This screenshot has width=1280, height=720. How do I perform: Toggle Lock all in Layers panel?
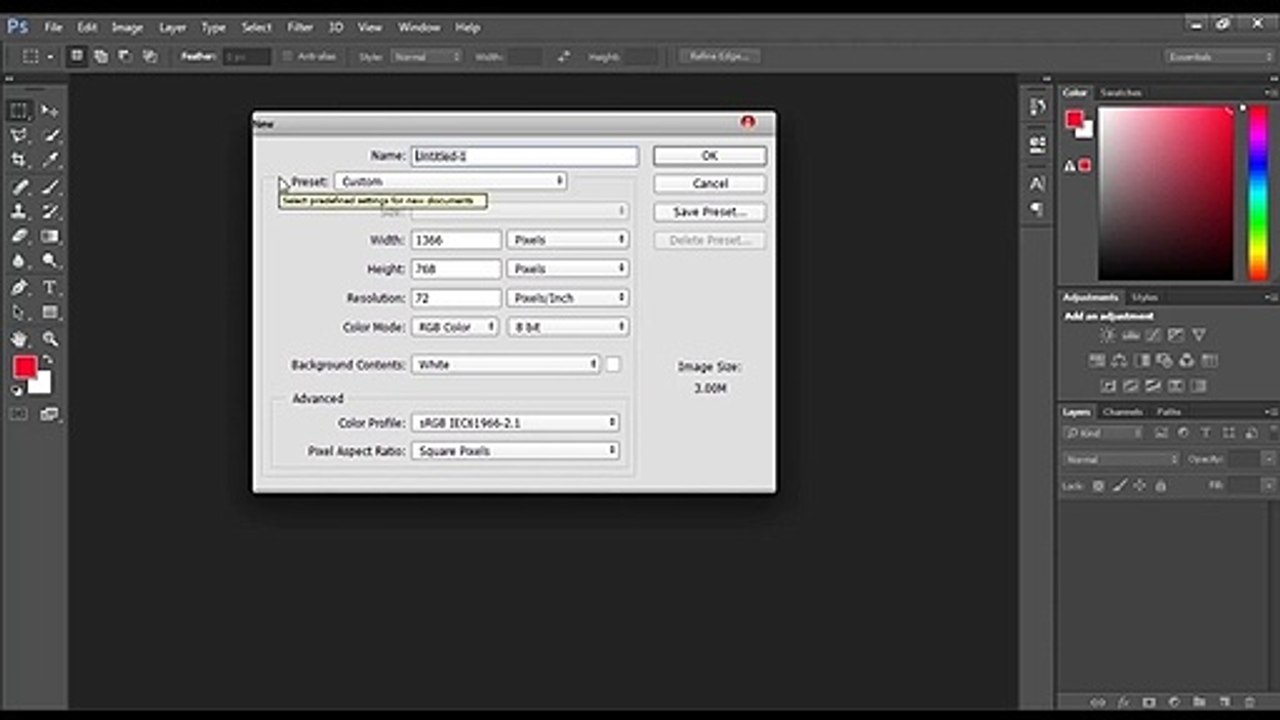coord(1160,486)
